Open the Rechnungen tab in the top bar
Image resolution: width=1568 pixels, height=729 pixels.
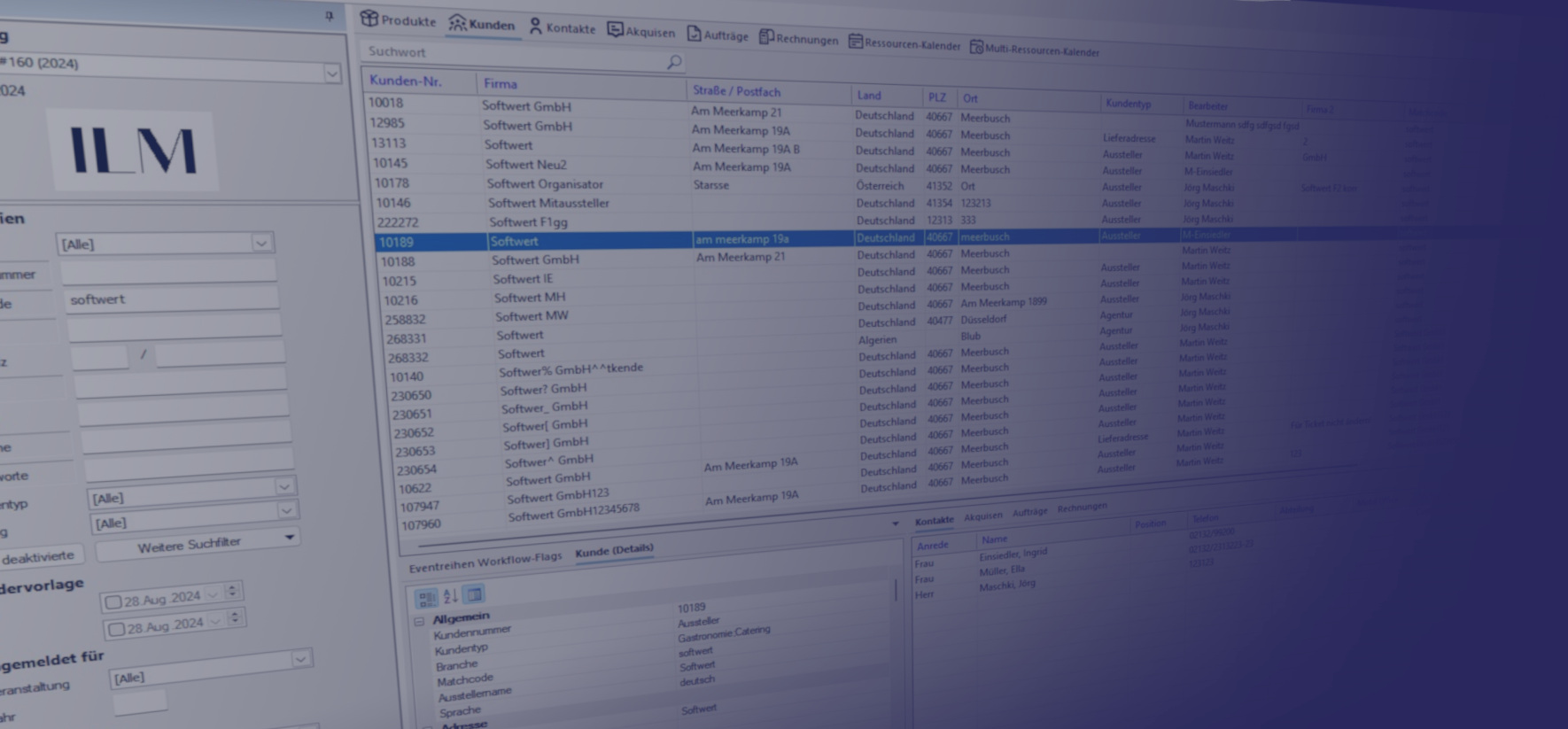tap(798, 38)
